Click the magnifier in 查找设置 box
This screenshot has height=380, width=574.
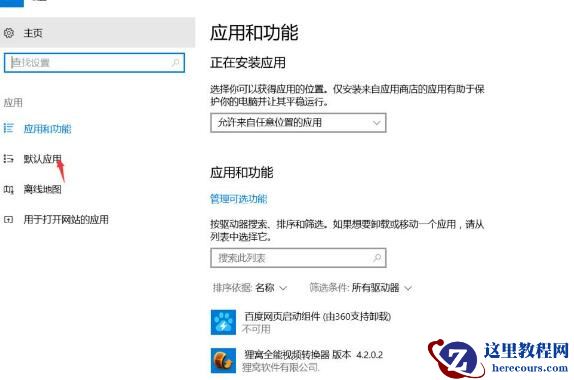click(176, 63)
